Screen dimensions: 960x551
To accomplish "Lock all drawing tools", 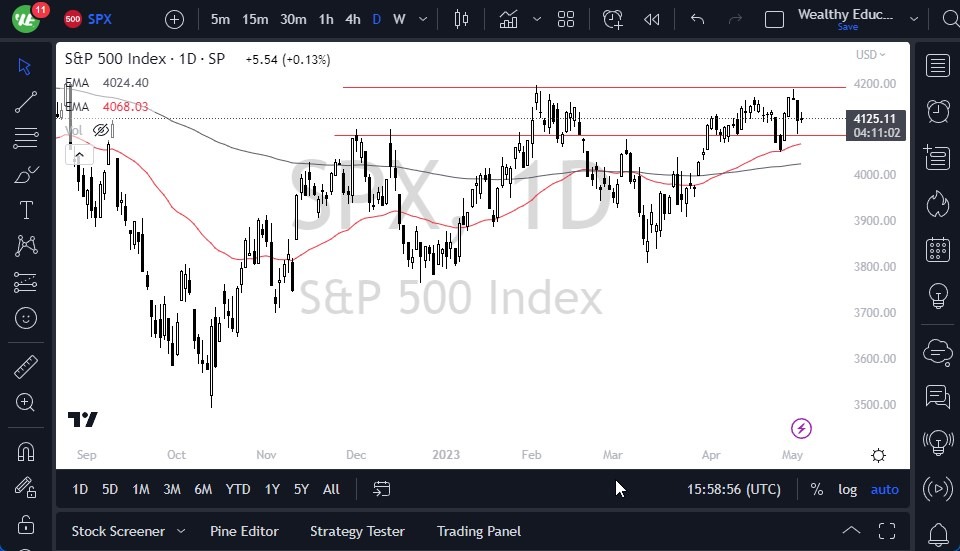I will tap(26, 524).
